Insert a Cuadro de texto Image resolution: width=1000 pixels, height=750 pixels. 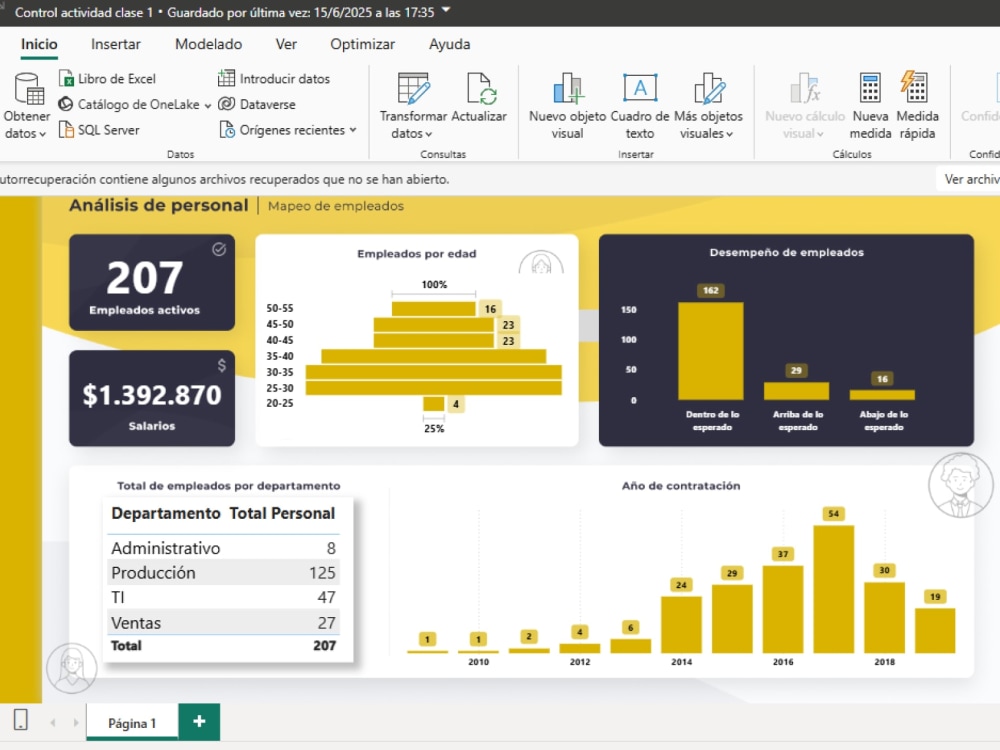click(x=640, y=106)
